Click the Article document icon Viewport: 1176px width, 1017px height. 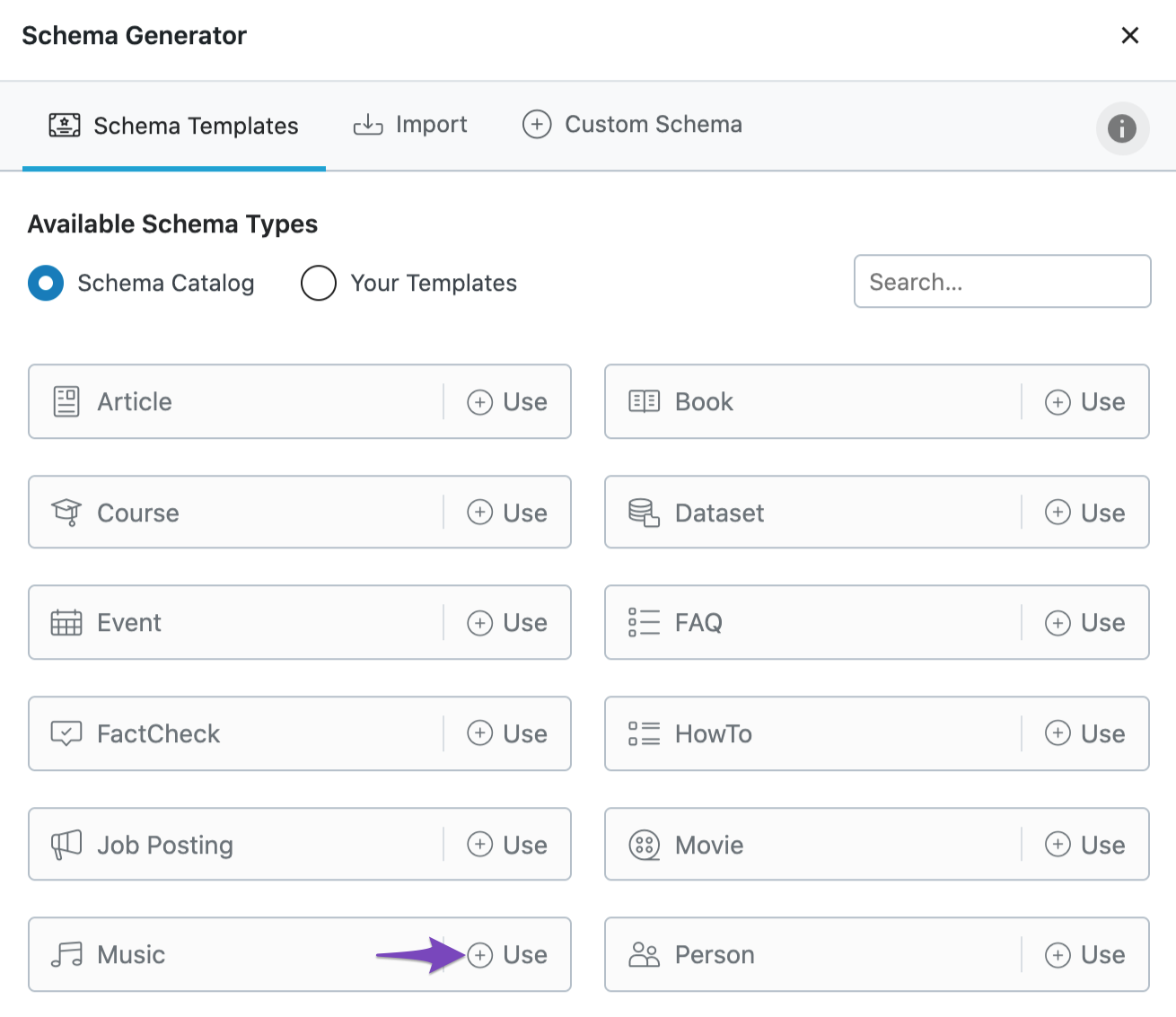pos(66,401)
